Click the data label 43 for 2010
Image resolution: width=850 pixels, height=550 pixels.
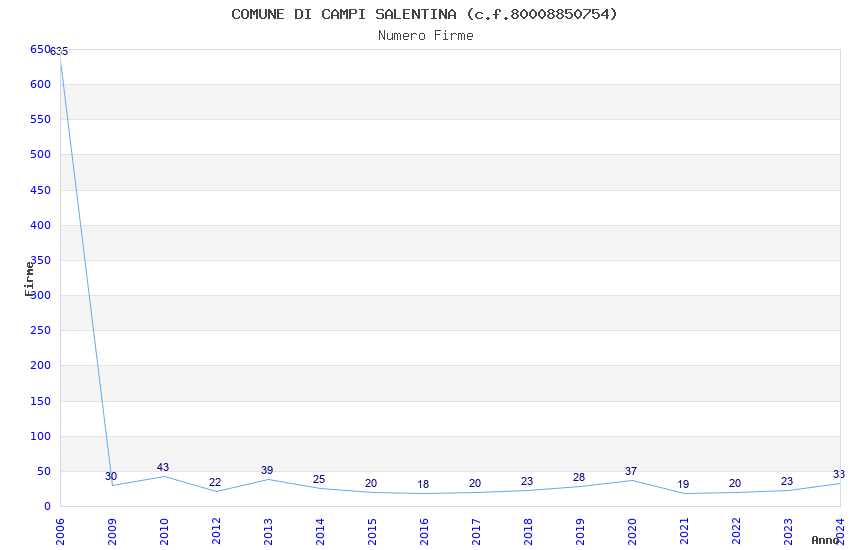(x=163, y=467)
